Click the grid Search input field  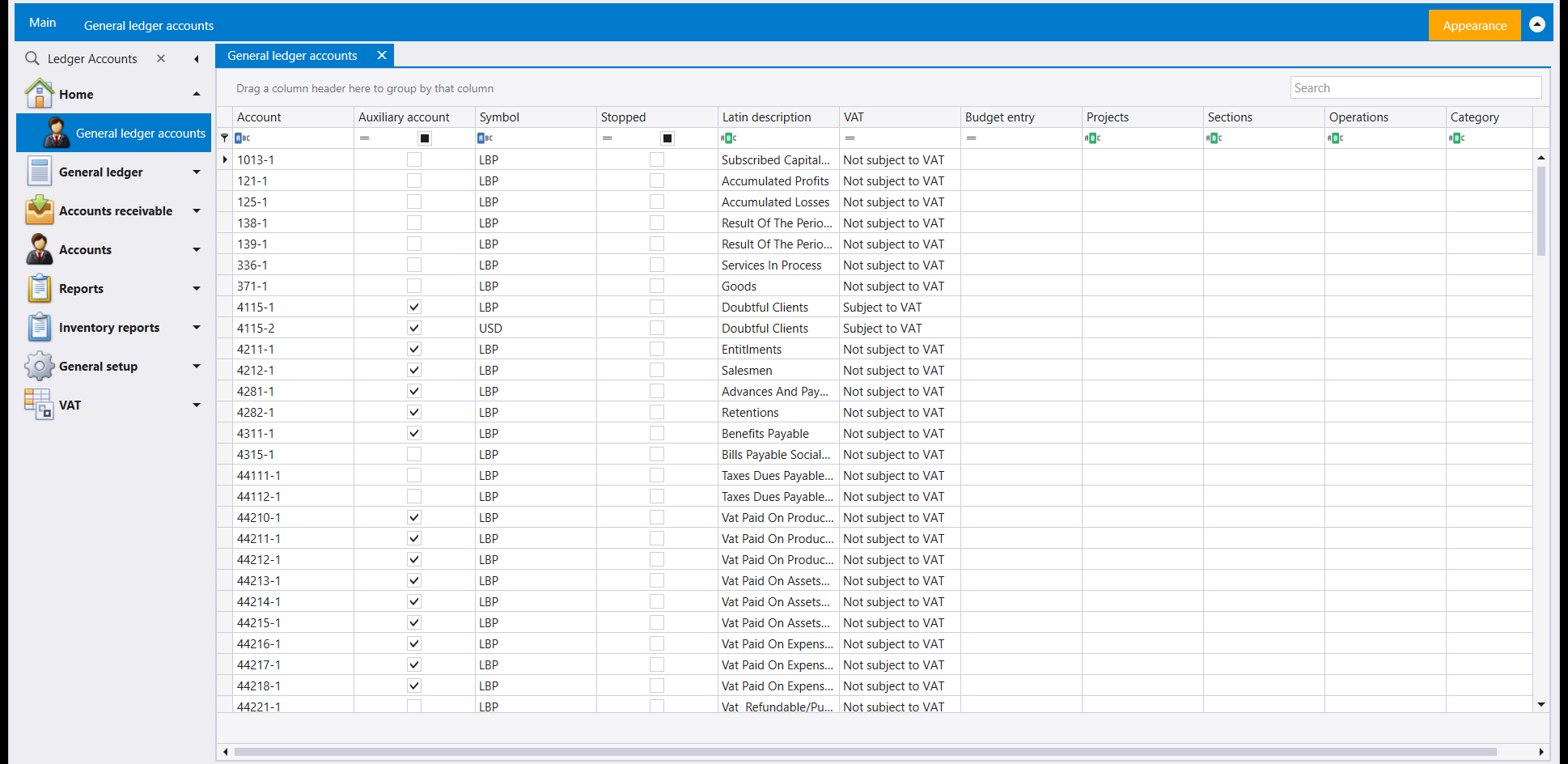click(1416, 87)
